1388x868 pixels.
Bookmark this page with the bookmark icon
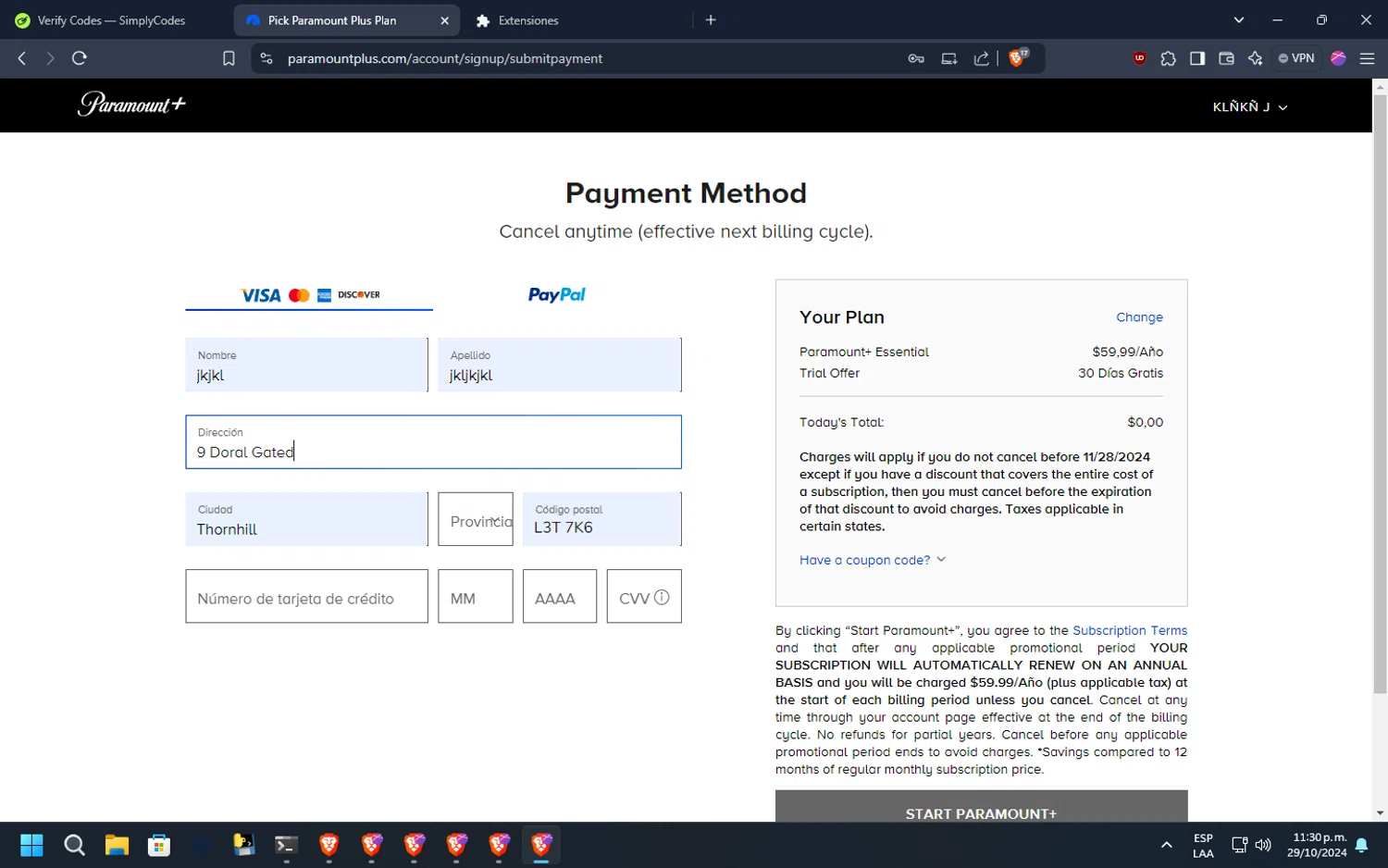229,58
